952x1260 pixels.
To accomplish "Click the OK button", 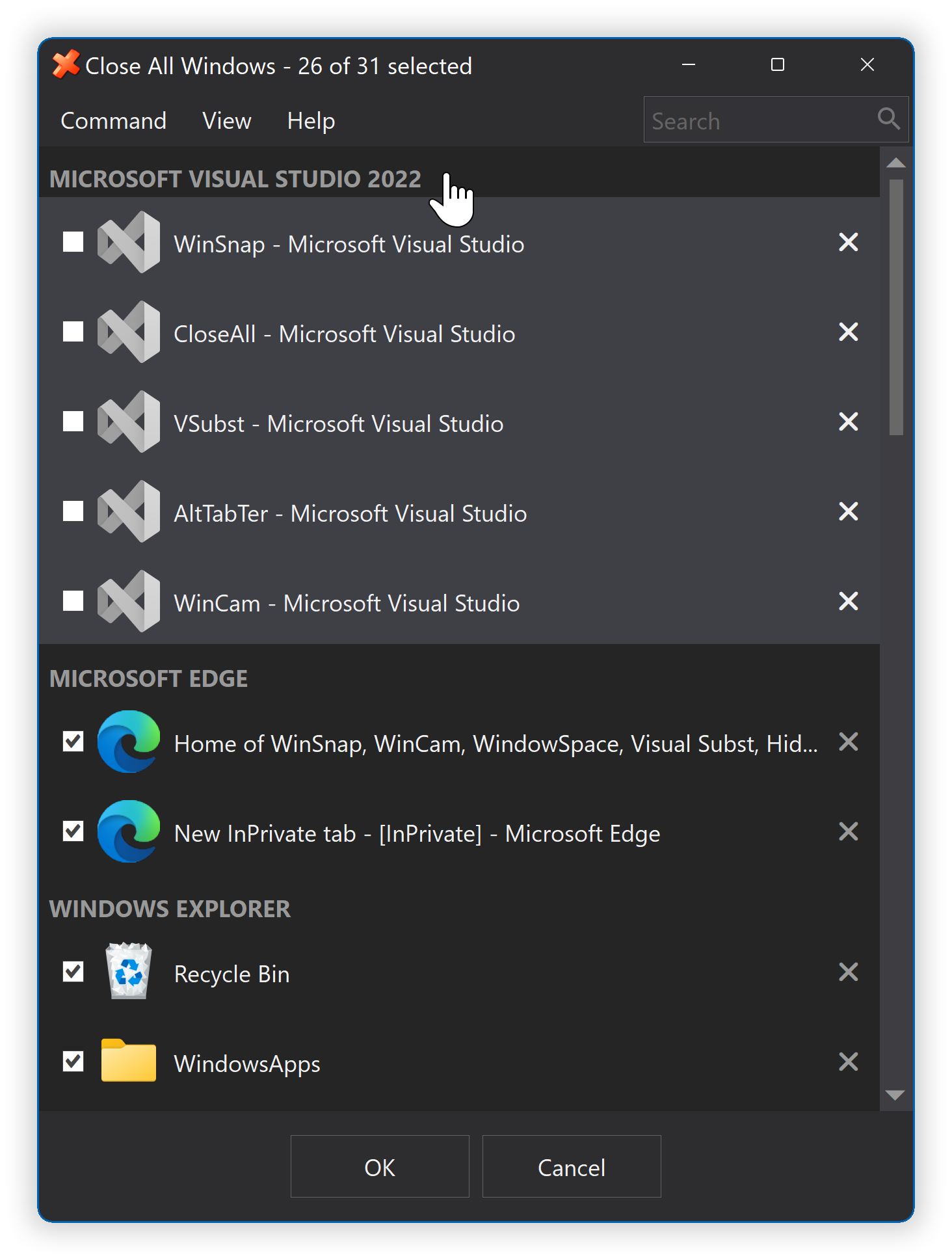I will pyautogui.click(x=380, y=1166).
